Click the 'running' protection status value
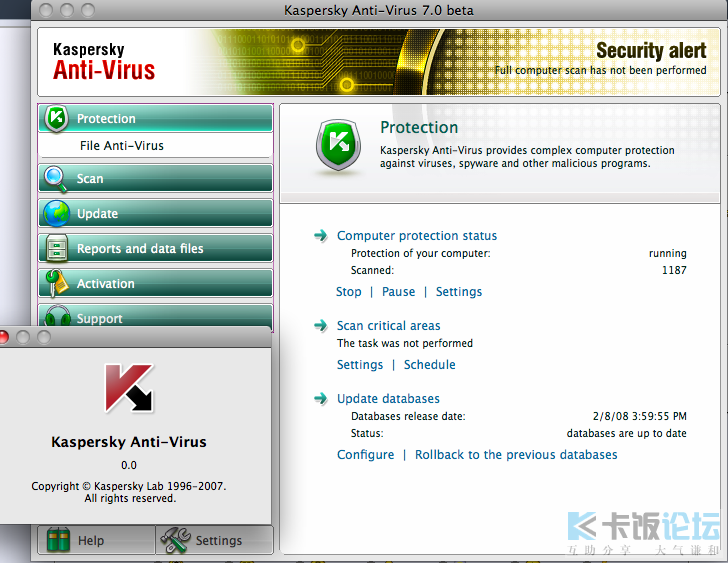The height and width of the screenshot is (563, 728). (668, 253)
